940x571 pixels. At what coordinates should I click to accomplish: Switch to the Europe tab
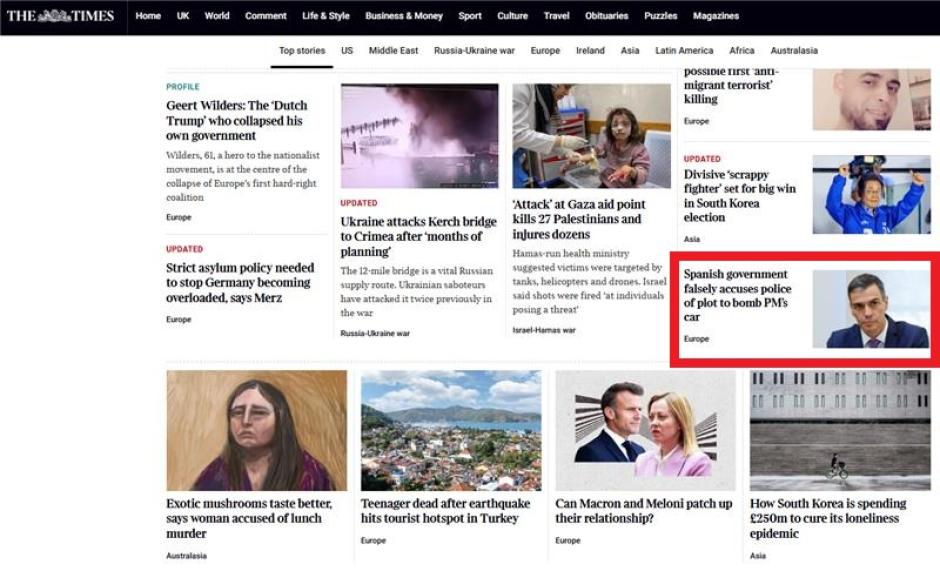pyautogui.click(x=545, y=51)
